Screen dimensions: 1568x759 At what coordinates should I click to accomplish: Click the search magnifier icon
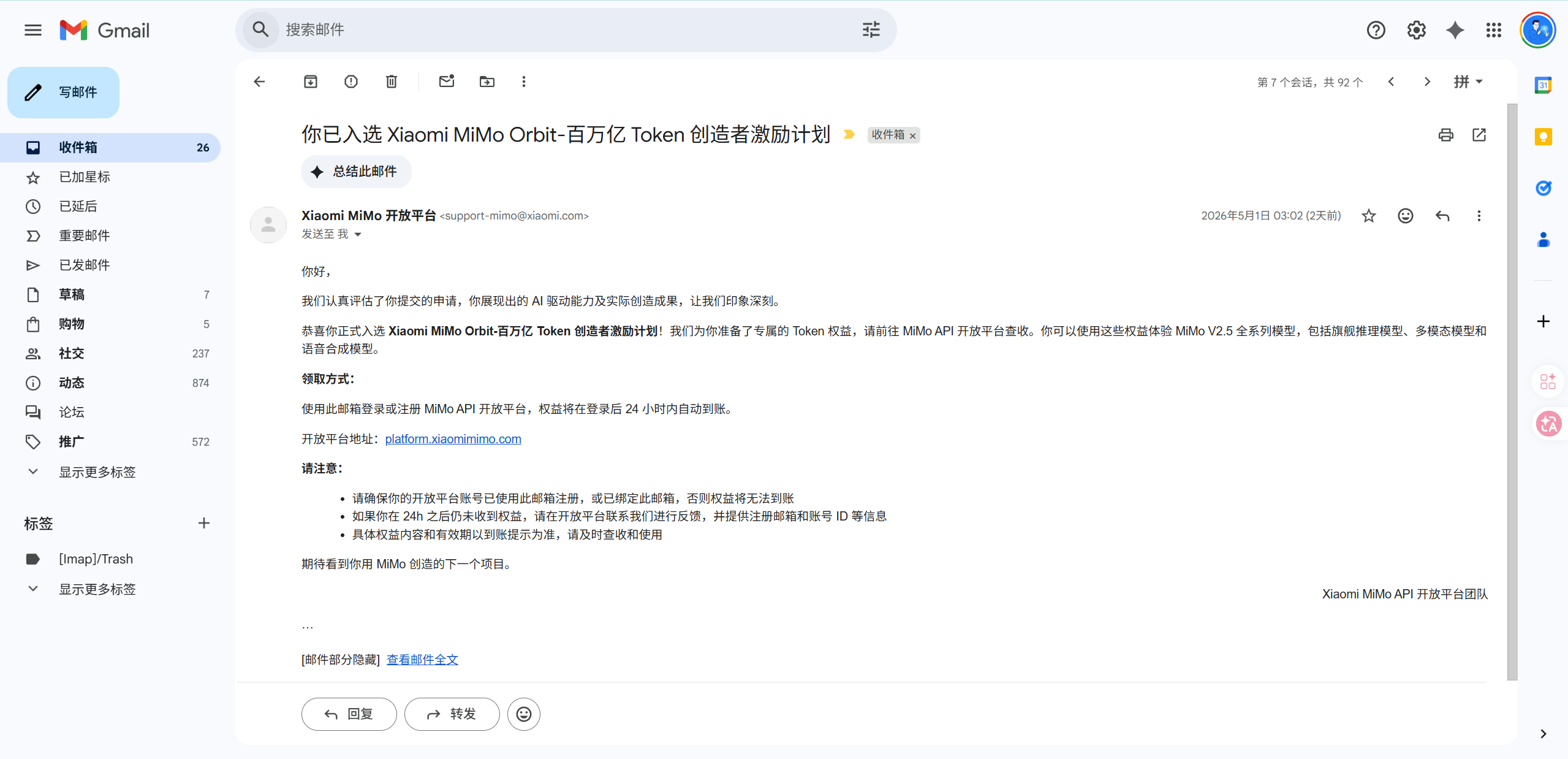tap(261, 29)
